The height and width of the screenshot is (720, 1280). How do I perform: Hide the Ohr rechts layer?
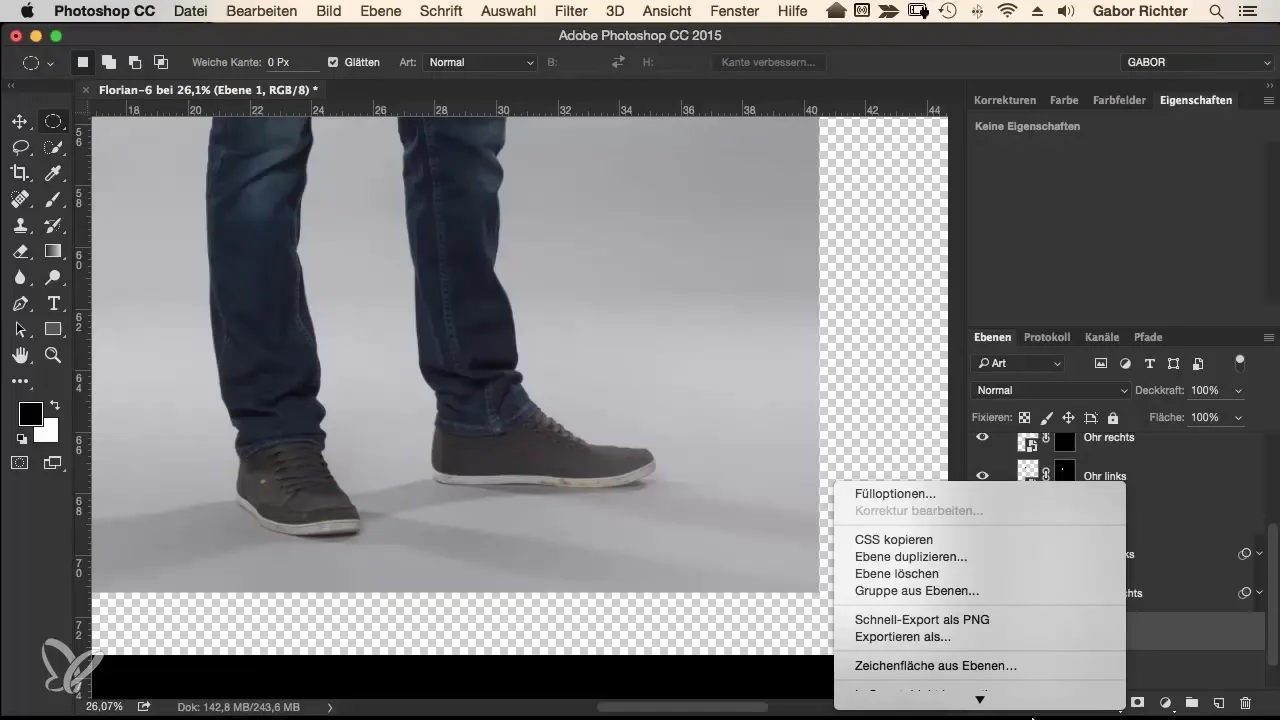click(x=982, y=437)
